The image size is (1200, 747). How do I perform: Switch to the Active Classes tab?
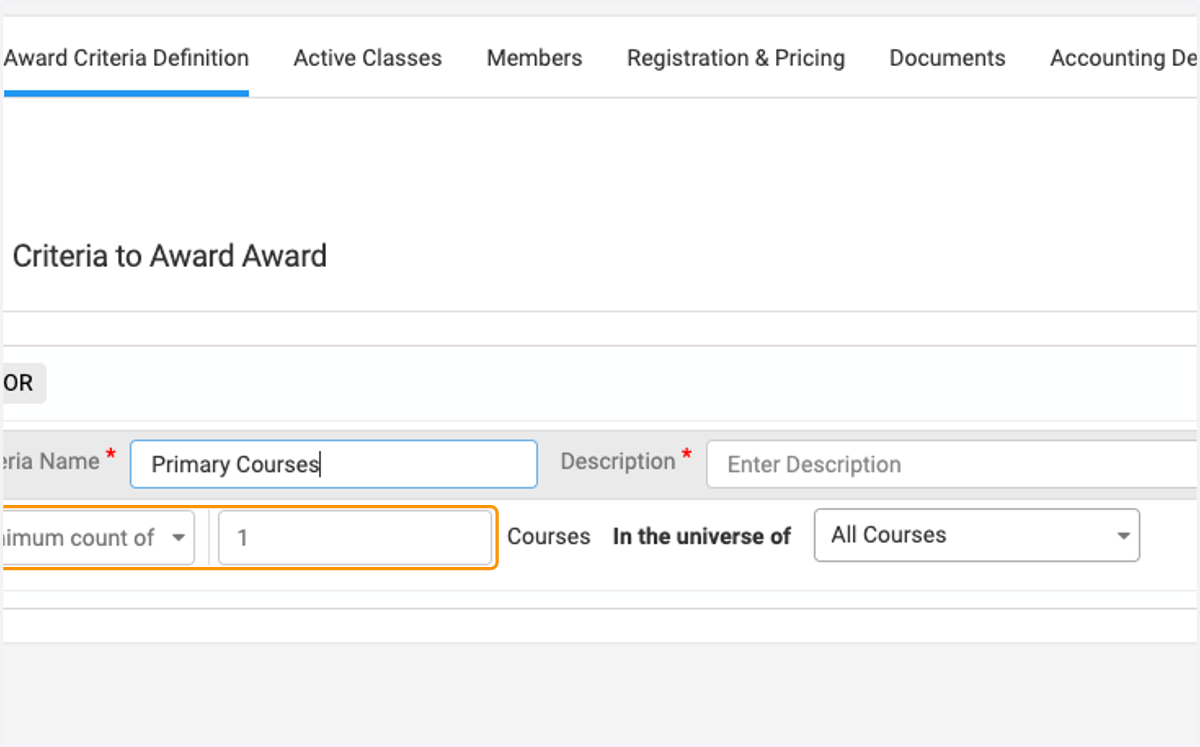pos(368,58)
